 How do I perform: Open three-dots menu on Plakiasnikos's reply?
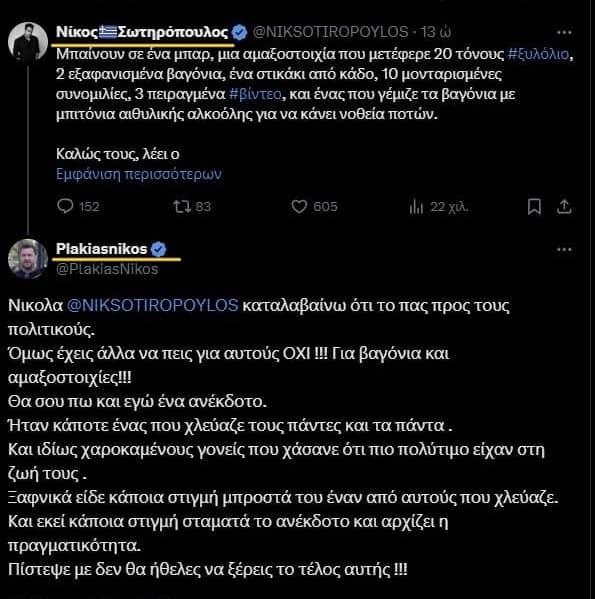click(x=564, y=250)
